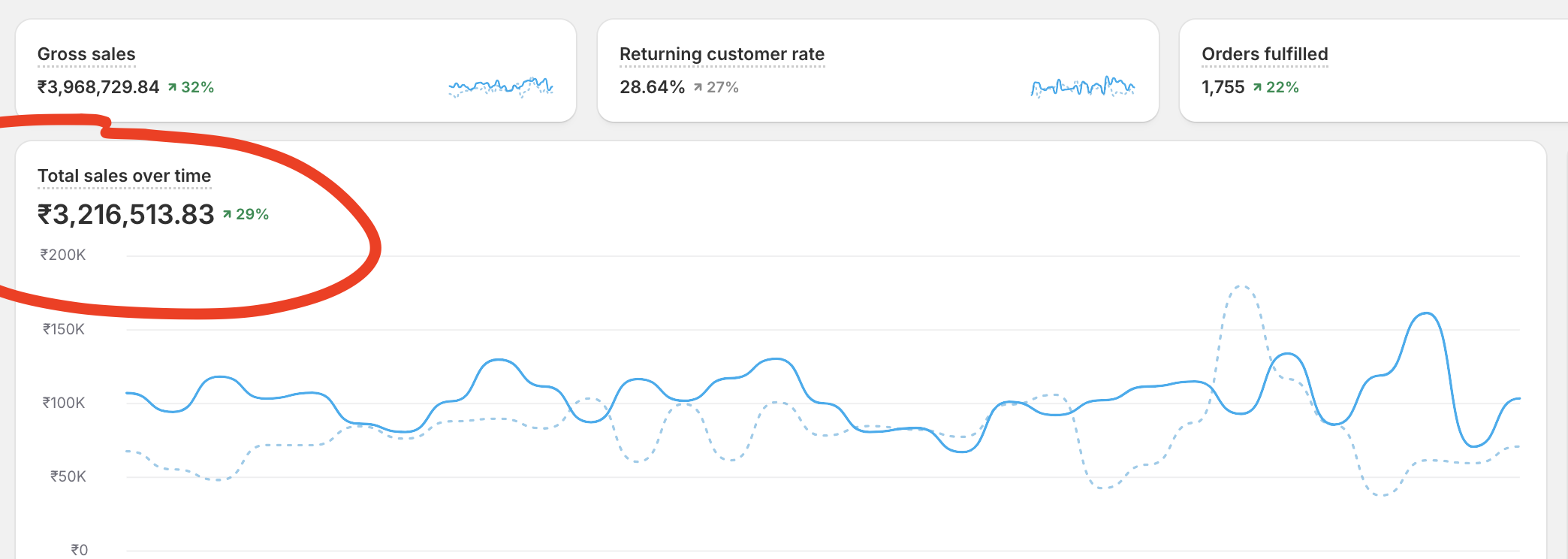
Task: Click the ₹200K axis label
Action: [63, 255]
